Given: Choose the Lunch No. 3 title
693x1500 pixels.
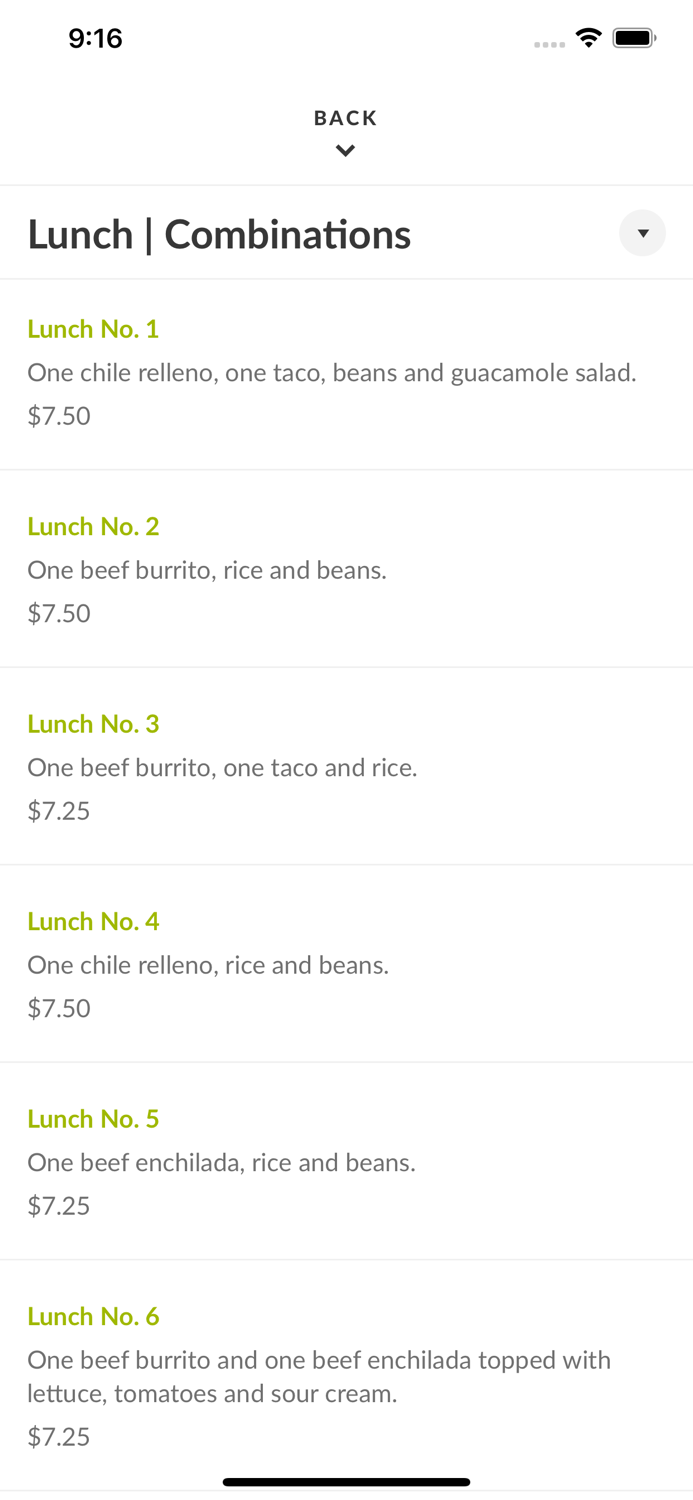Looking at the screenshot, I should (x=93, y=724).
